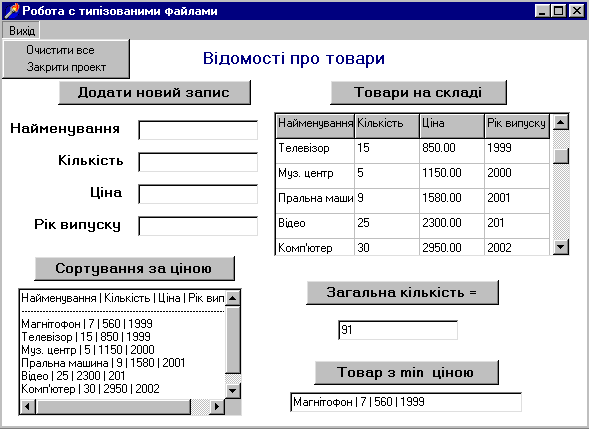Image resolution: width=589 pixels, height=429 pixels.
Task: Select the Муз. центр cell in table
Action: (x=315, y=176)
